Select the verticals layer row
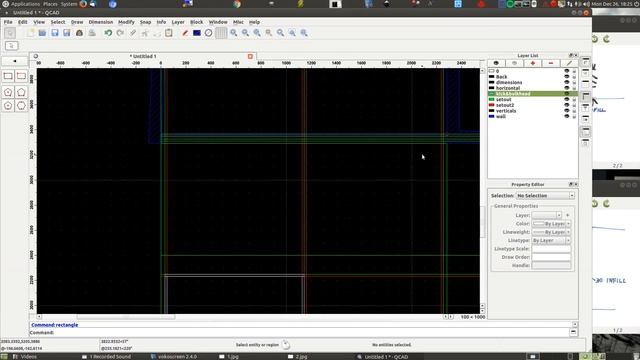 [533, 111]
